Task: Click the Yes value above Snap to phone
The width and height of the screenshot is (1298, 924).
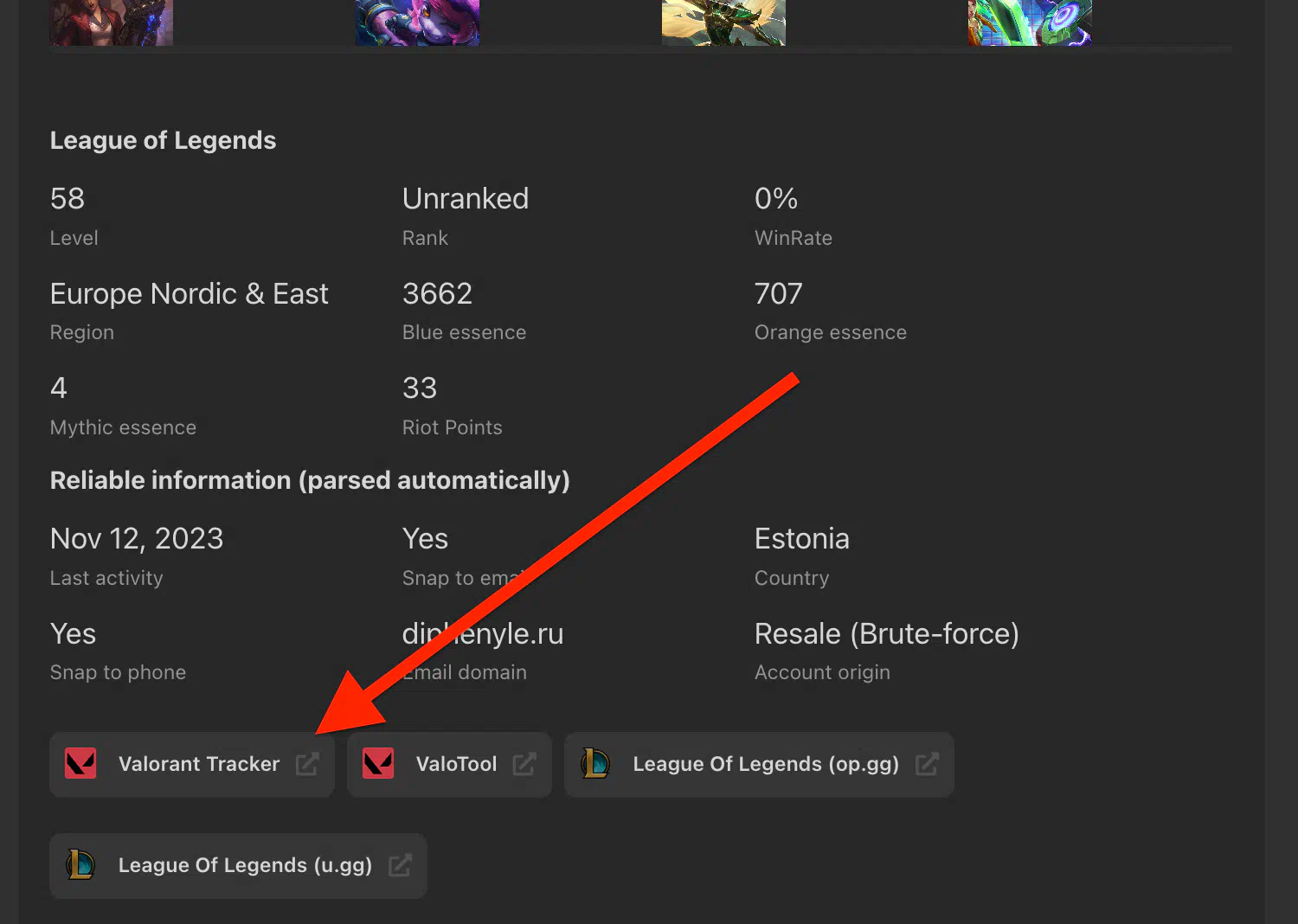Action: 73,634
